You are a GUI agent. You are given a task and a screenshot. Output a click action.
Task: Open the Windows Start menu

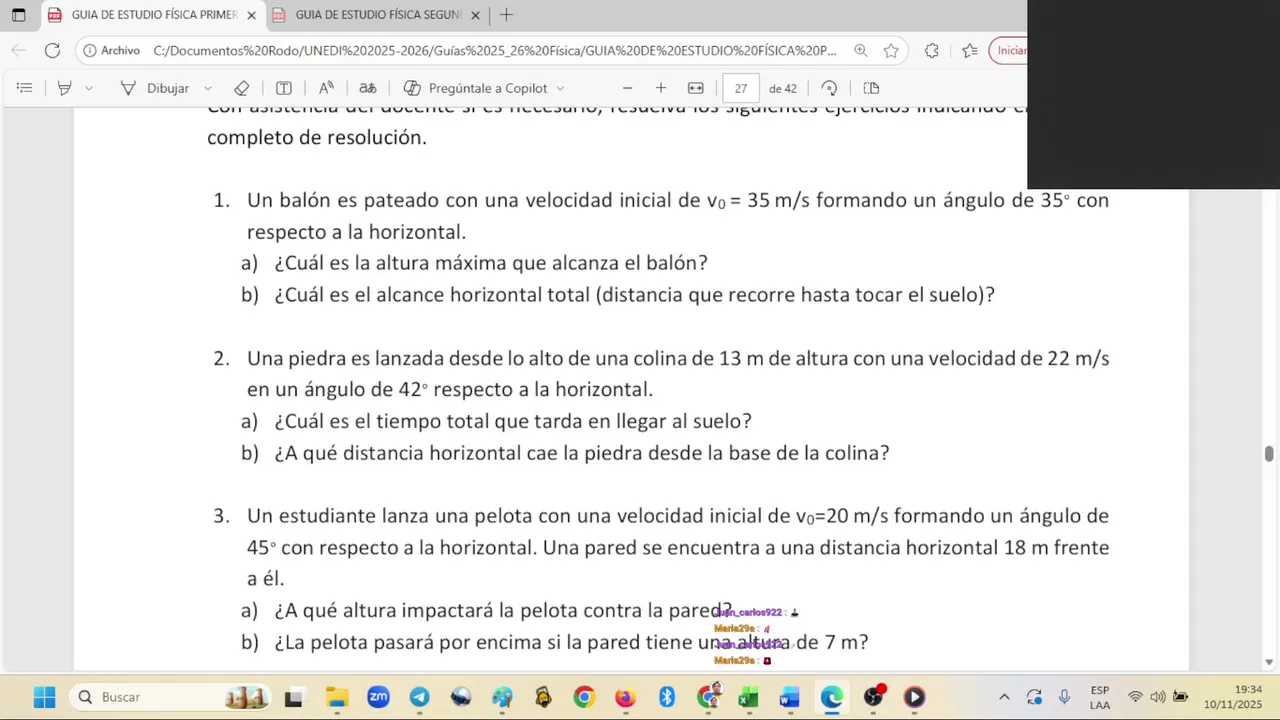pos(44,697)
